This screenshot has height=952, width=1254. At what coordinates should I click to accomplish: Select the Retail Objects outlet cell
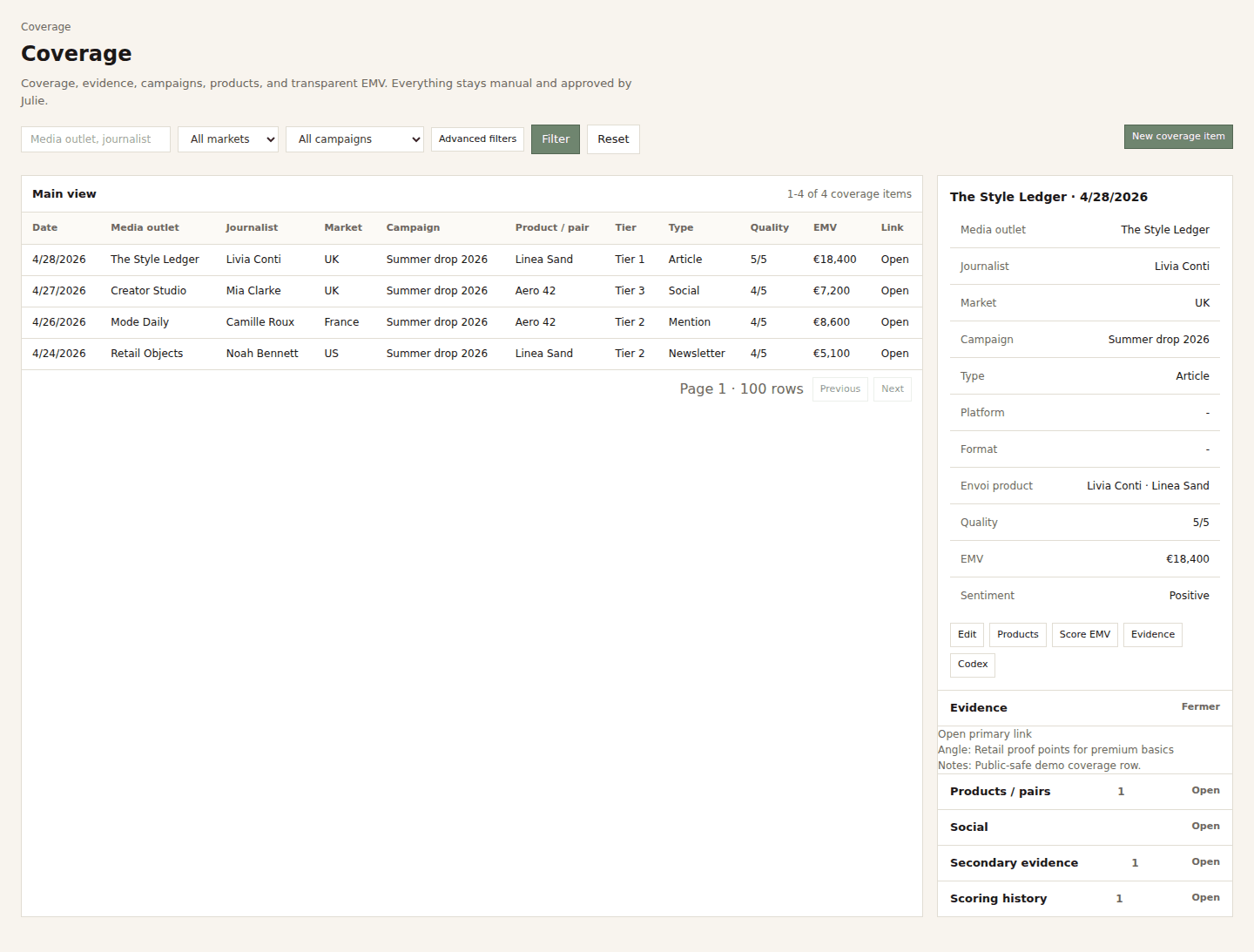[x=146, y=354]
